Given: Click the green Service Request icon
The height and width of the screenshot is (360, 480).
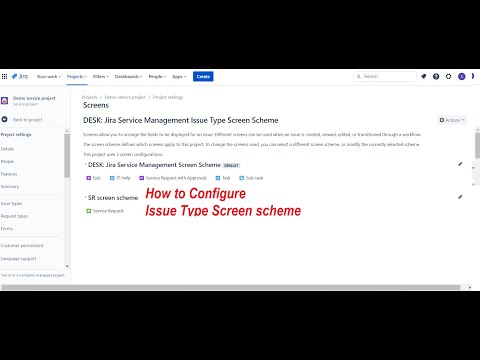Looking at the screenshot, I should (x=89, y=211).
